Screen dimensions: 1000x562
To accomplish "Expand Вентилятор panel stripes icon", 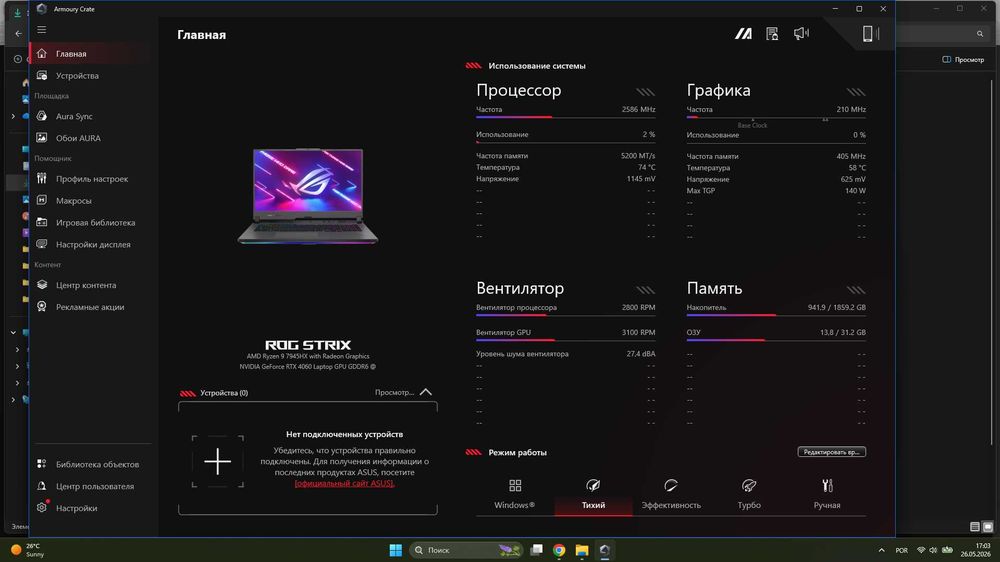I will pos(645,290).
